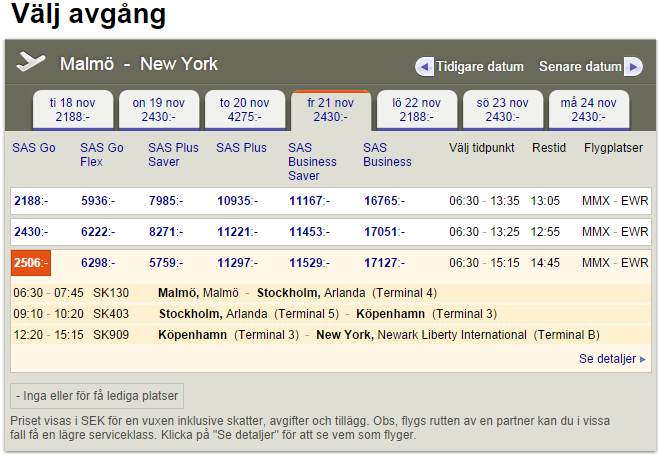The width and height of the screenshot is (659, 455).
Task: Expand the 06:30 - 13:25 flight row
Action: (331, 232)
